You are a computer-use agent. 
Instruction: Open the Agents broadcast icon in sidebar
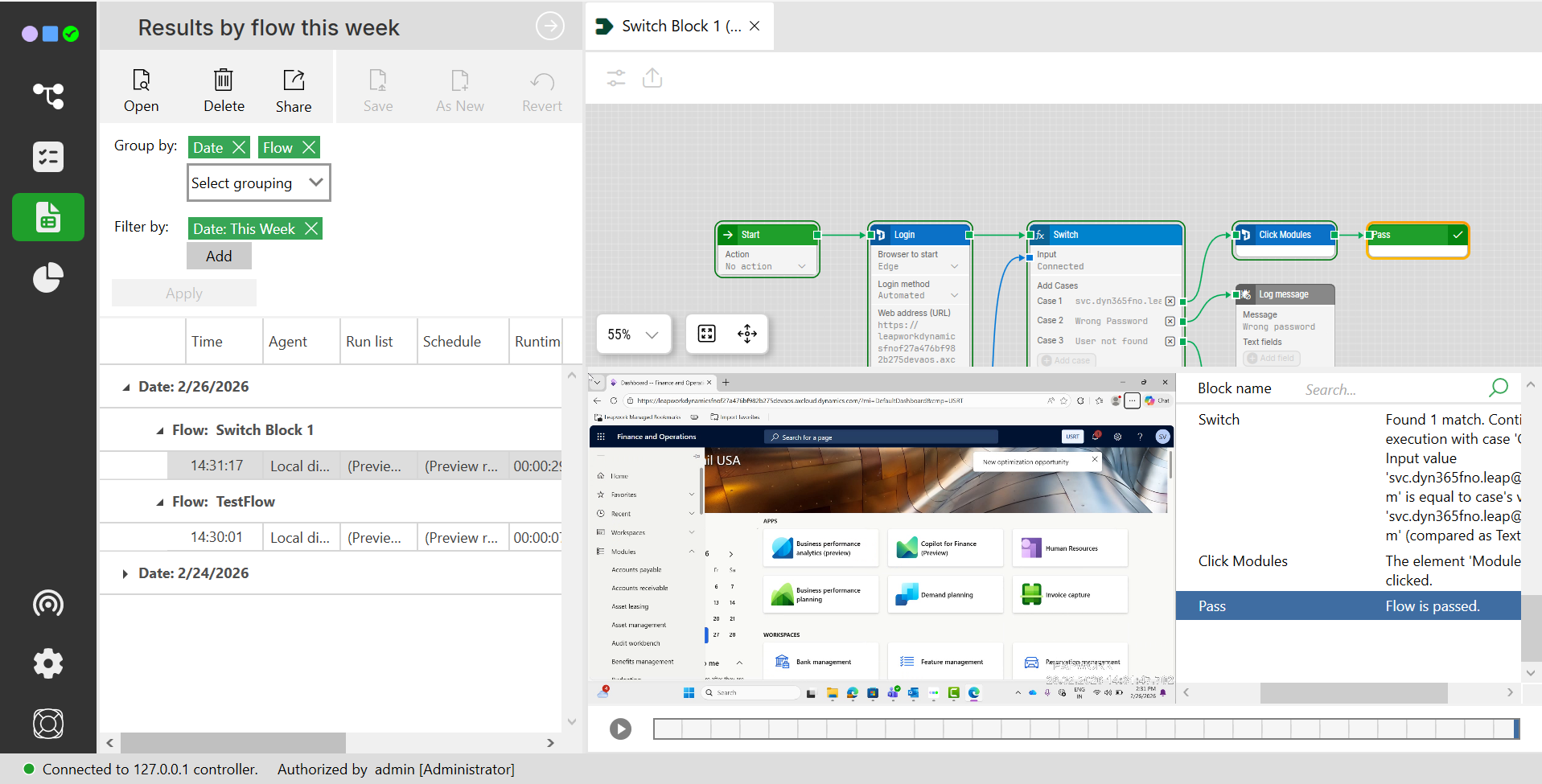click(48, 603)
